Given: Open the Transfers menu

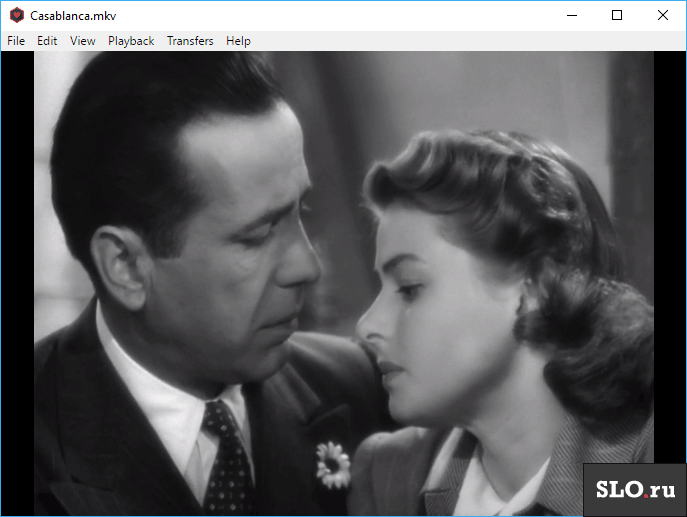Looking at the screenshot, I should [190, 41].
